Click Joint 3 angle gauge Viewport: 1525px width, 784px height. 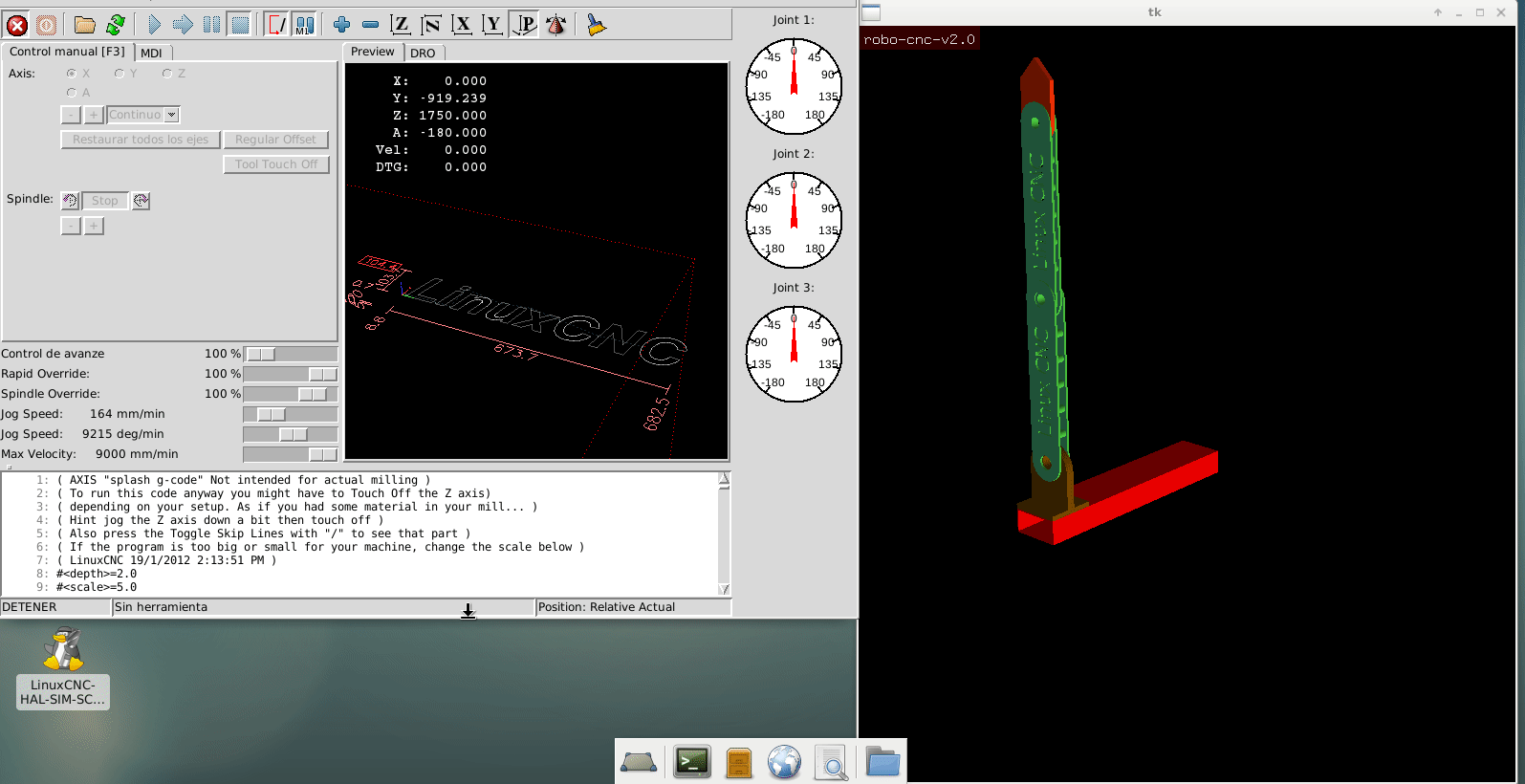tap(794, 354)
